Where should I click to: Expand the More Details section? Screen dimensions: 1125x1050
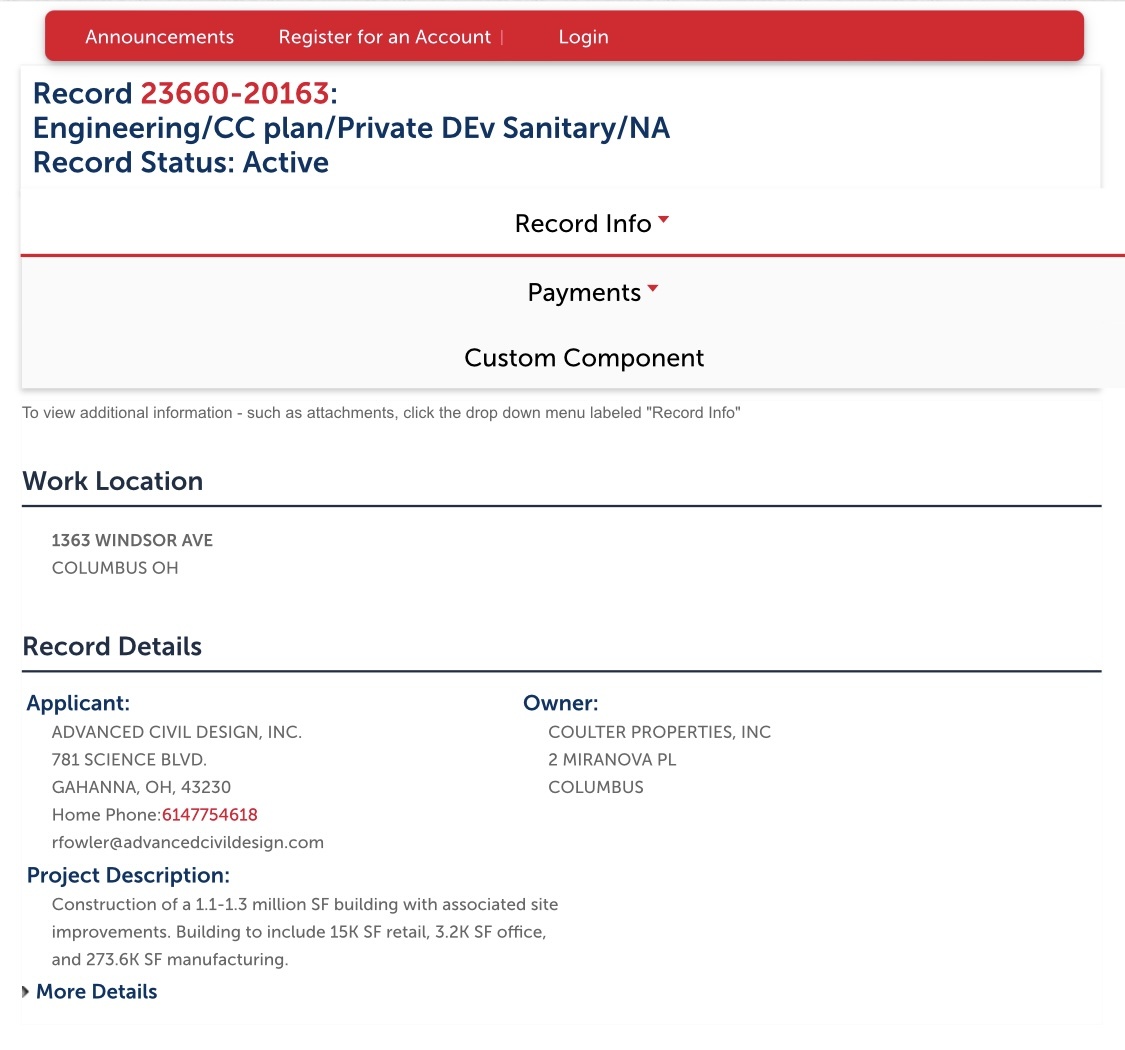pos(96,991)
